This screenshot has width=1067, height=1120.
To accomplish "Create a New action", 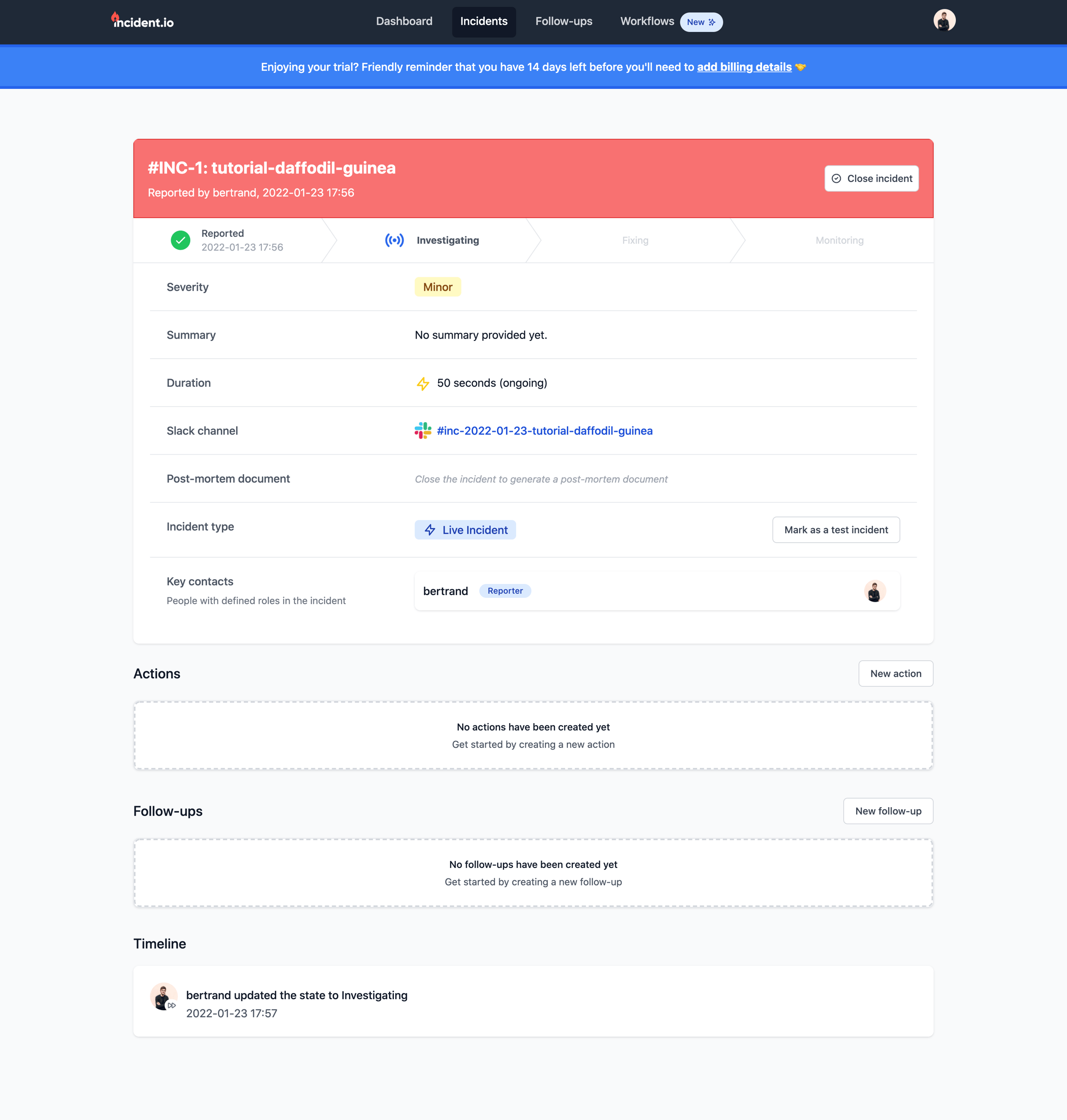I will [x=895, y=674].
